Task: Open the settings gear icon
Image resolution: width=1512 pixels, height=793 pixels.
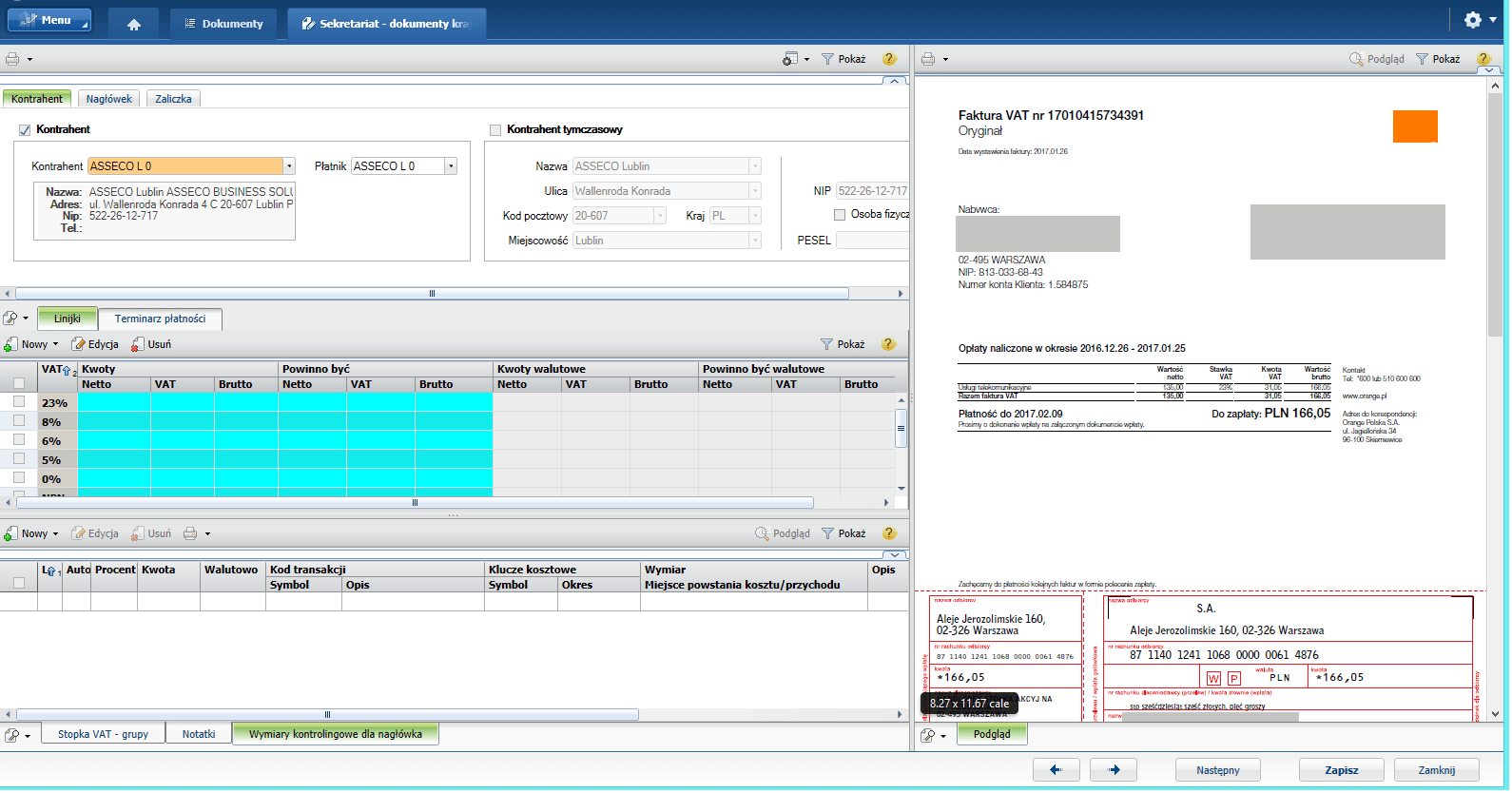Action: [x=1472, y=20]
